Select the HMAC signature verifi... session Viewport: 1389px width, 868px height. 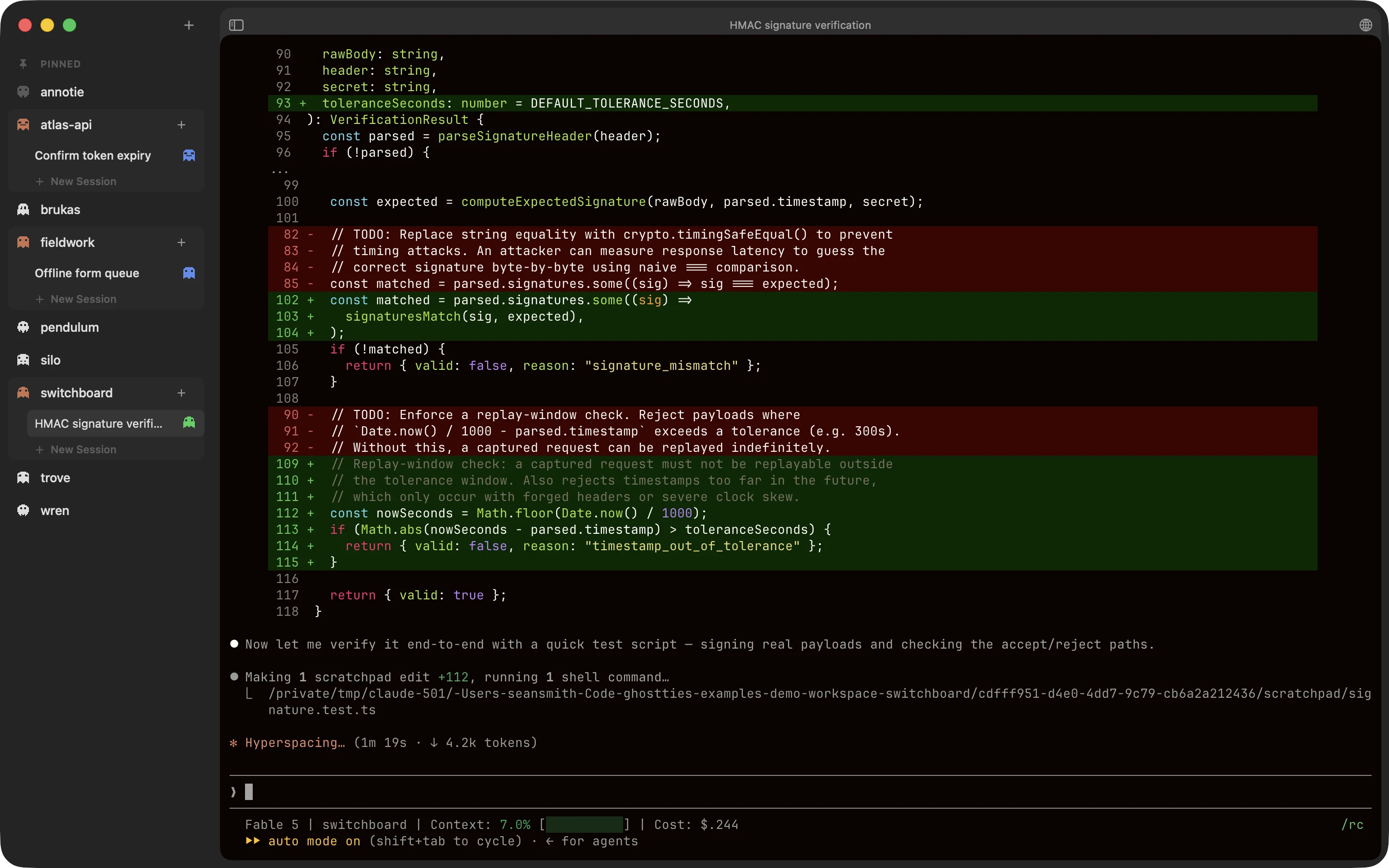coord(115,424)
